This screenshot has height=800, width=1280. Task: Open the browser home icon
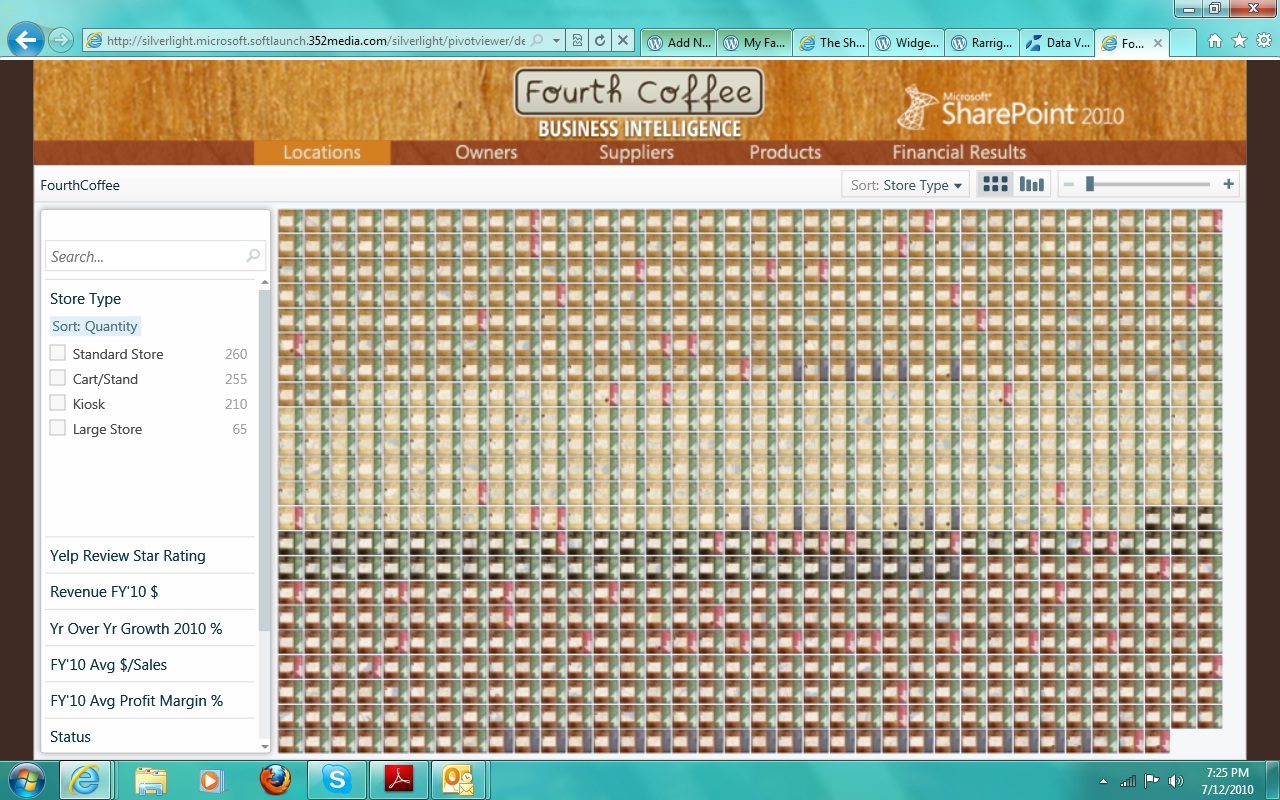pos(1215,41)
